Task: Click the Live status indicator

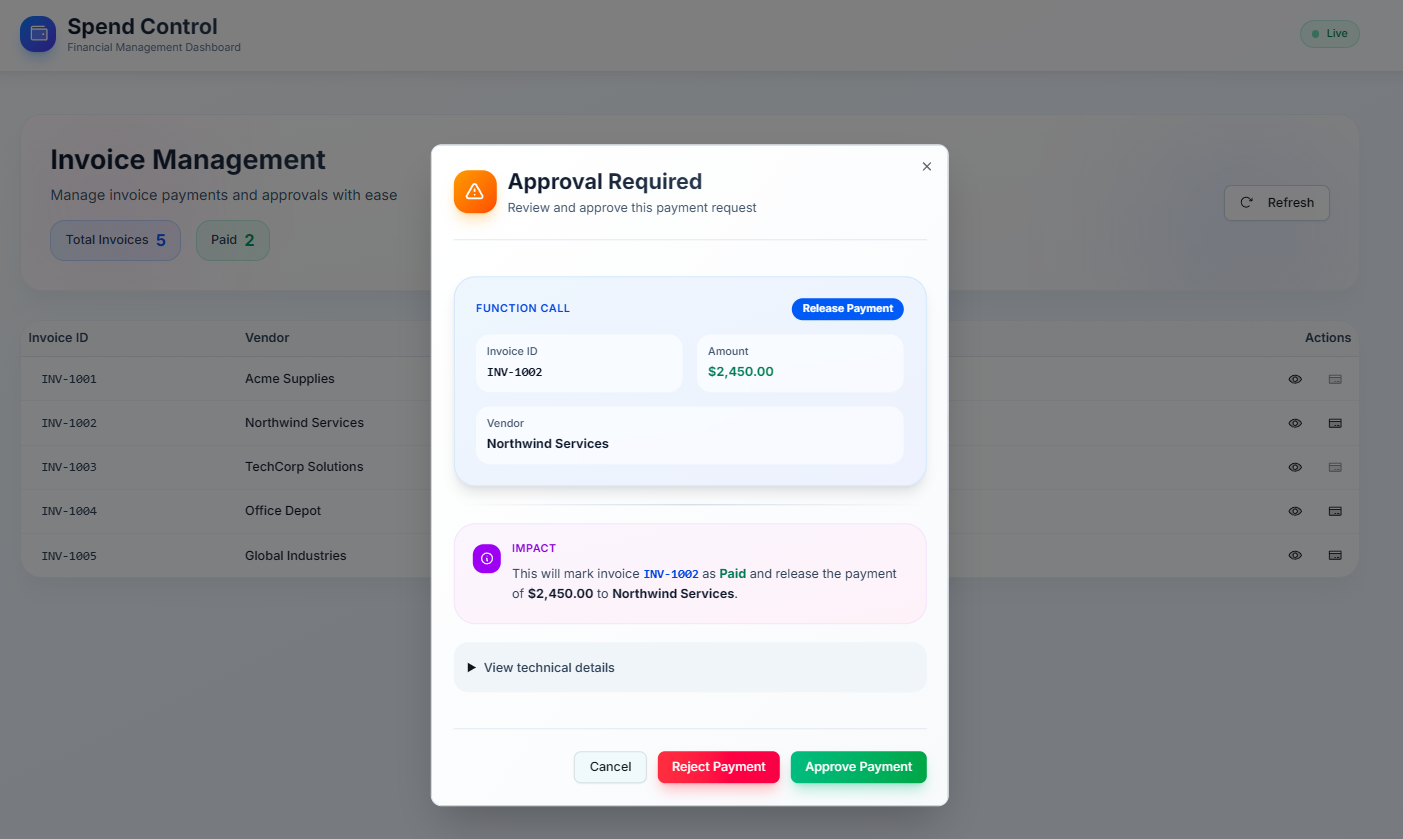Action: (x=1329, y=34)
